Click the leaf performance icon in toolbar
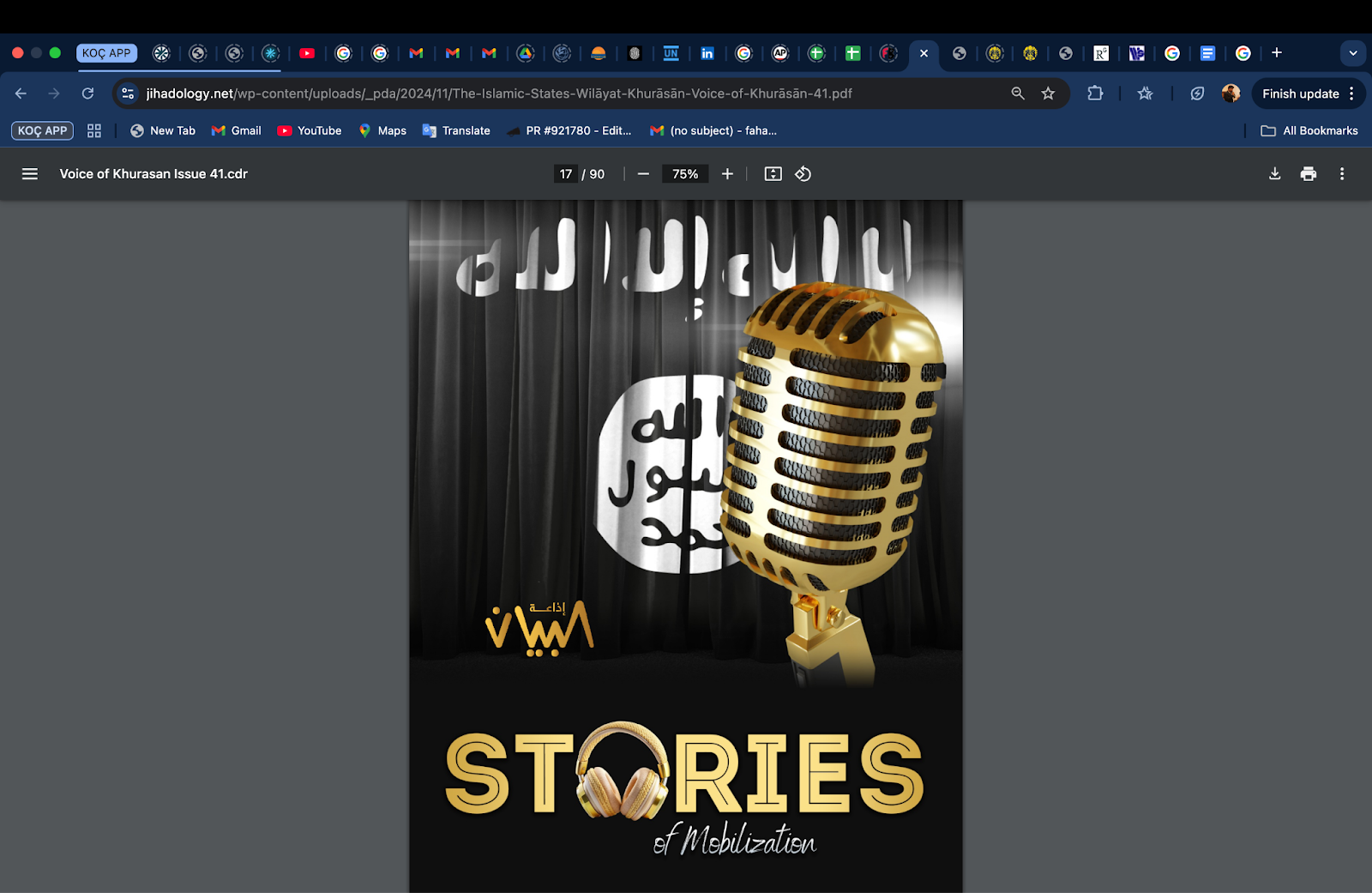This screenshot has height=893, width=1372. point(1197,94)
